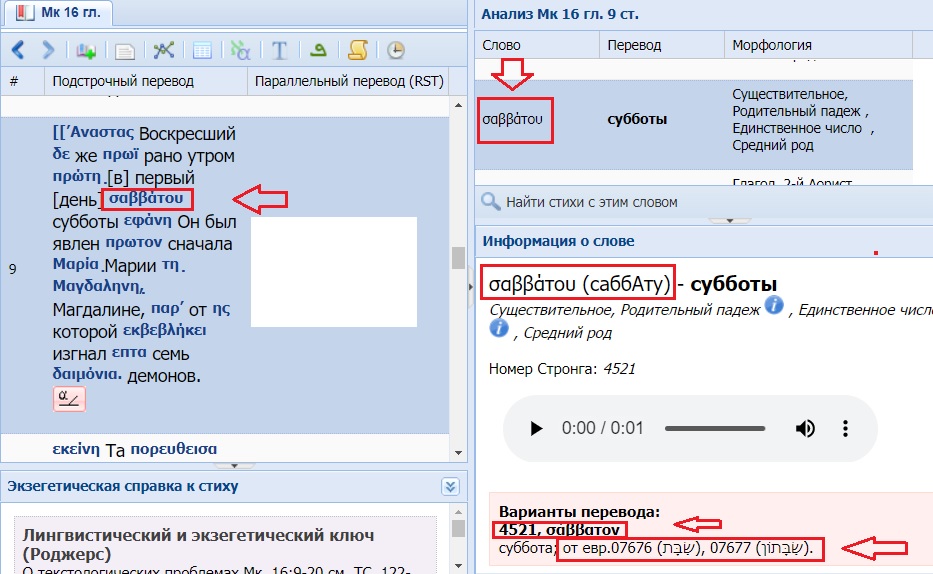933x574 pixels.
Task: Click the pink alpha note icon under verse 9
Action: [x=69, y=399]
